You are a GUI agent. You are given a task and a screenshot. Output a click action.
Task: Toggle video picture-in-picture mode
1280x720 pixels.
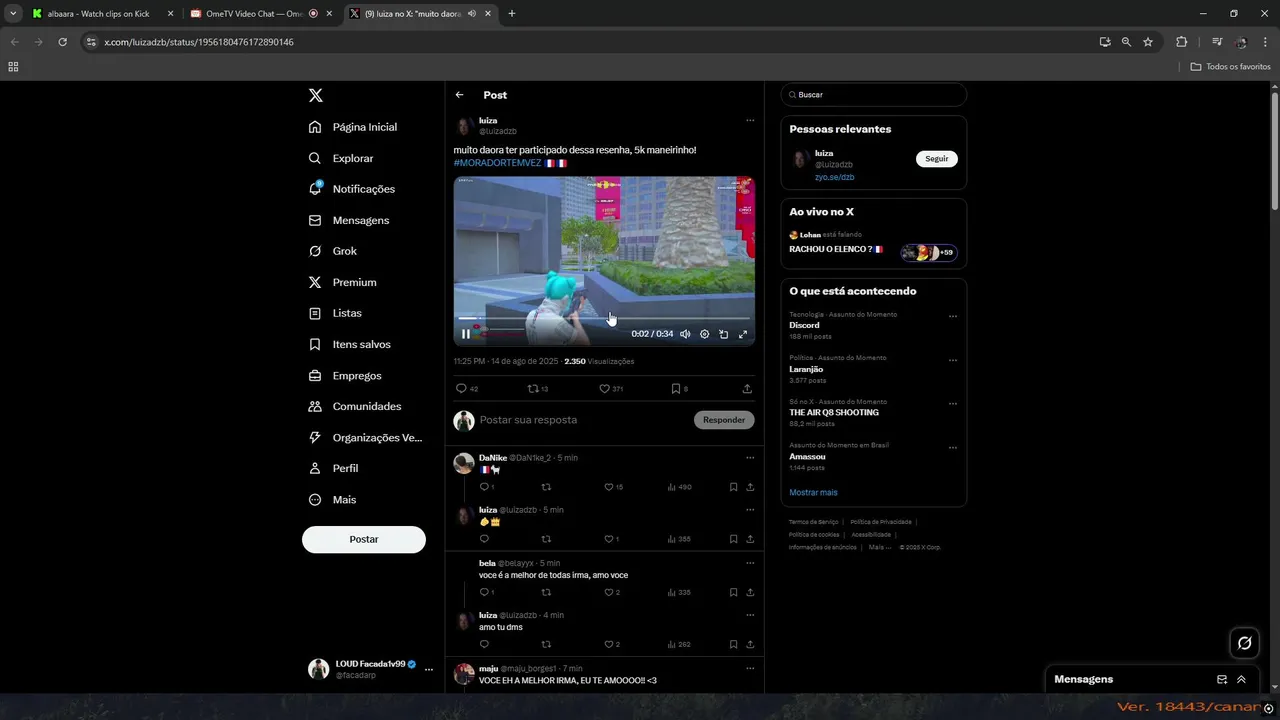[x=723, y=334]
